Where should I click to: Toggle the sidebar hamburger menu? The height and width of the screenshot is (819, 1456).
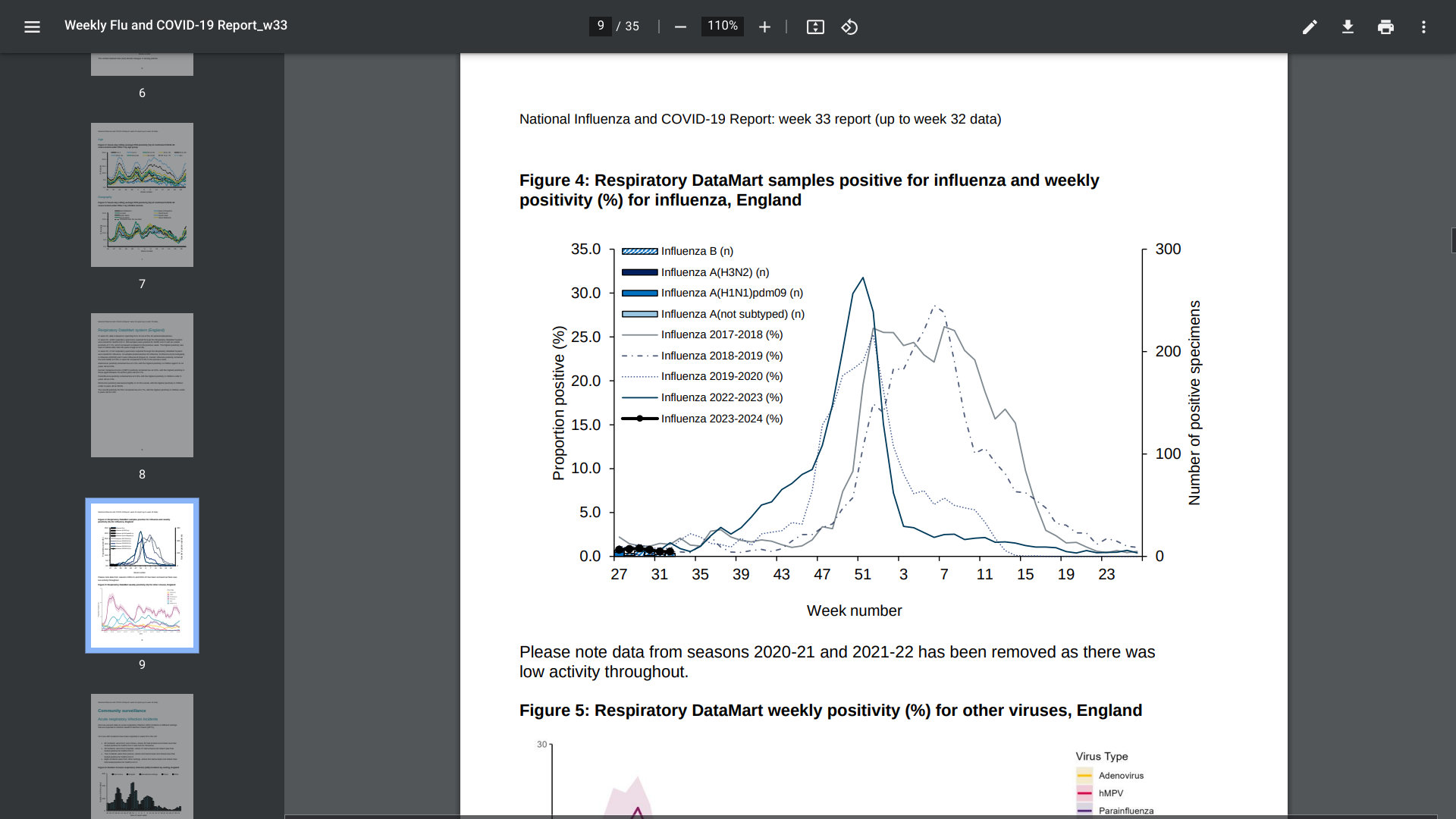[x=32, y=27]
